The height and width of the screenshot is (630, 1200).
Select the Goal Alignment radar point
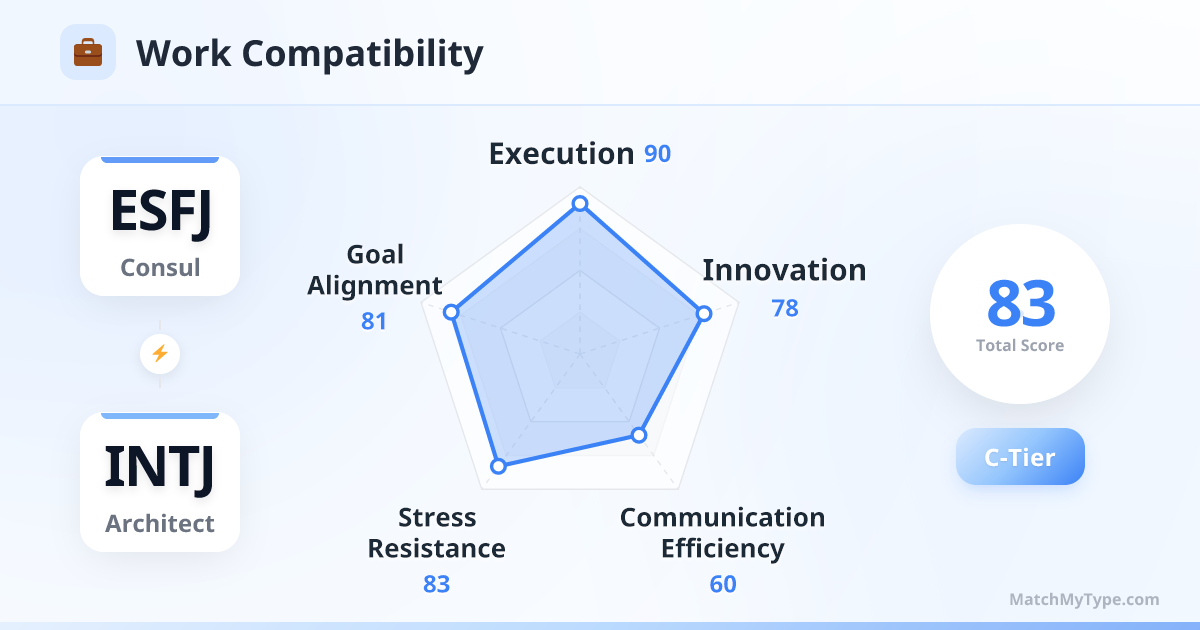451,312
